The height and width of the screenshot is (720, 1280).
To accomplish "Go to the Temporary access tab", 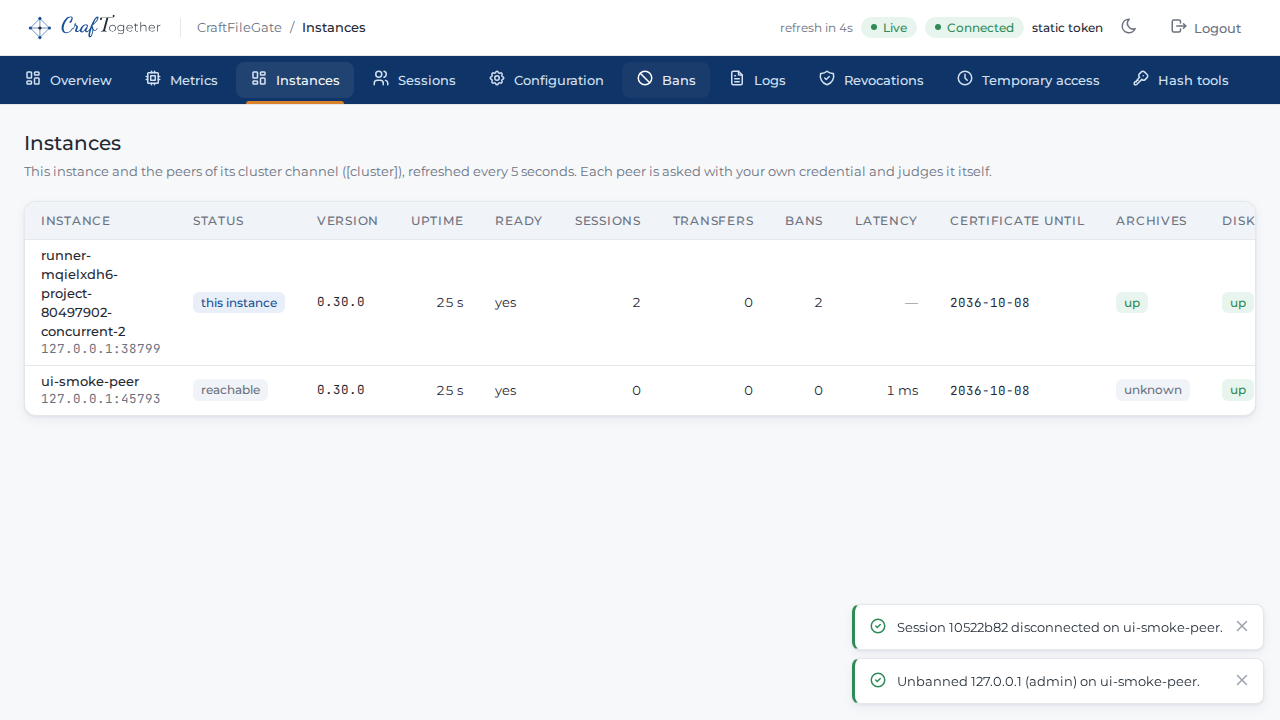I will point(1028,80).
